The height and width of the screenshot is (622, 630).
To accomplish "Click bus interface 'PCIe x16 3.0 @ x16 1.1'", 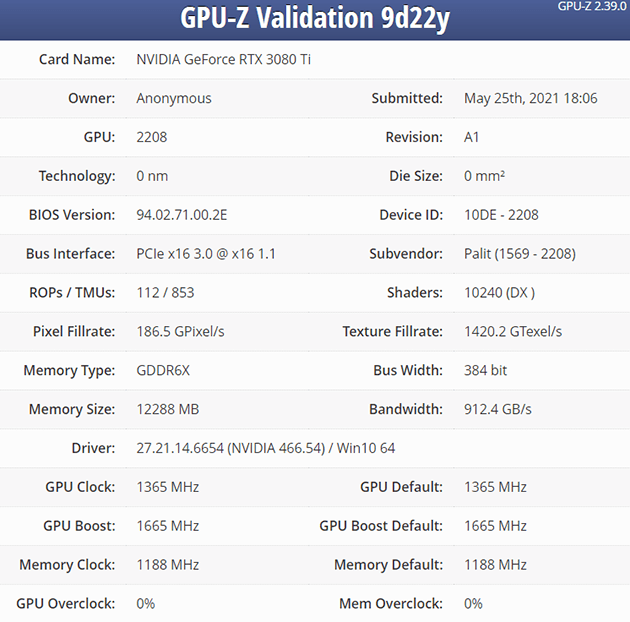I will point(206,254).
